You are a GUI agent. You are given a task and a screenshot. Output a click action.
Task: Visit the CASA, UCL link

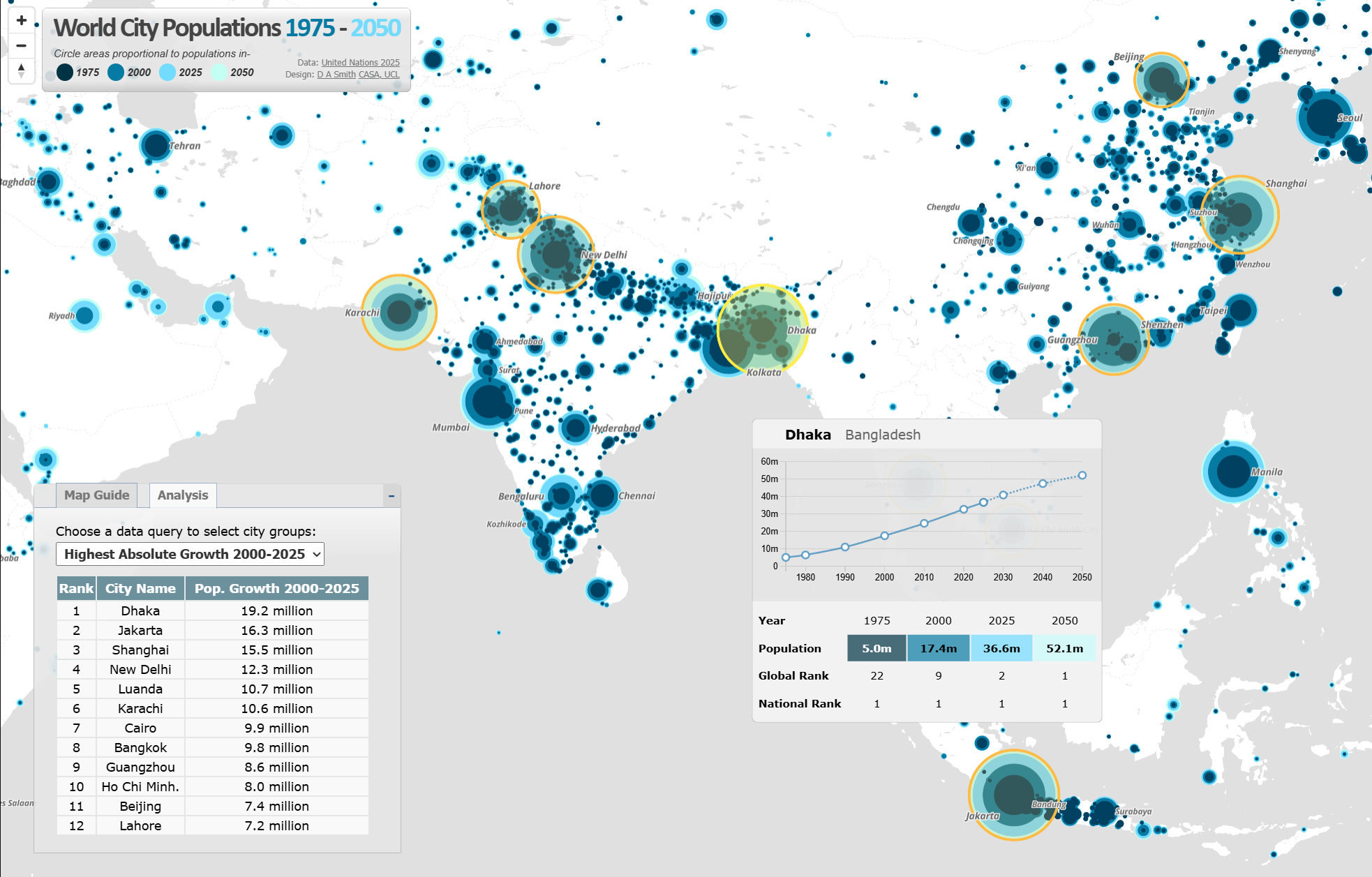379,74
